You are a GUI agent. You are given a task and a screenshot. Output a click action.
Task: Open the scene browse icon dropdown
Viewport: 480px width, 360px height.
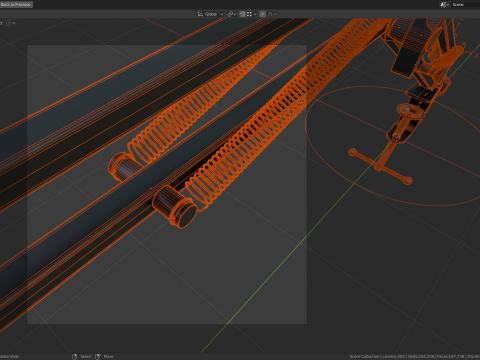tap(445, 4)
